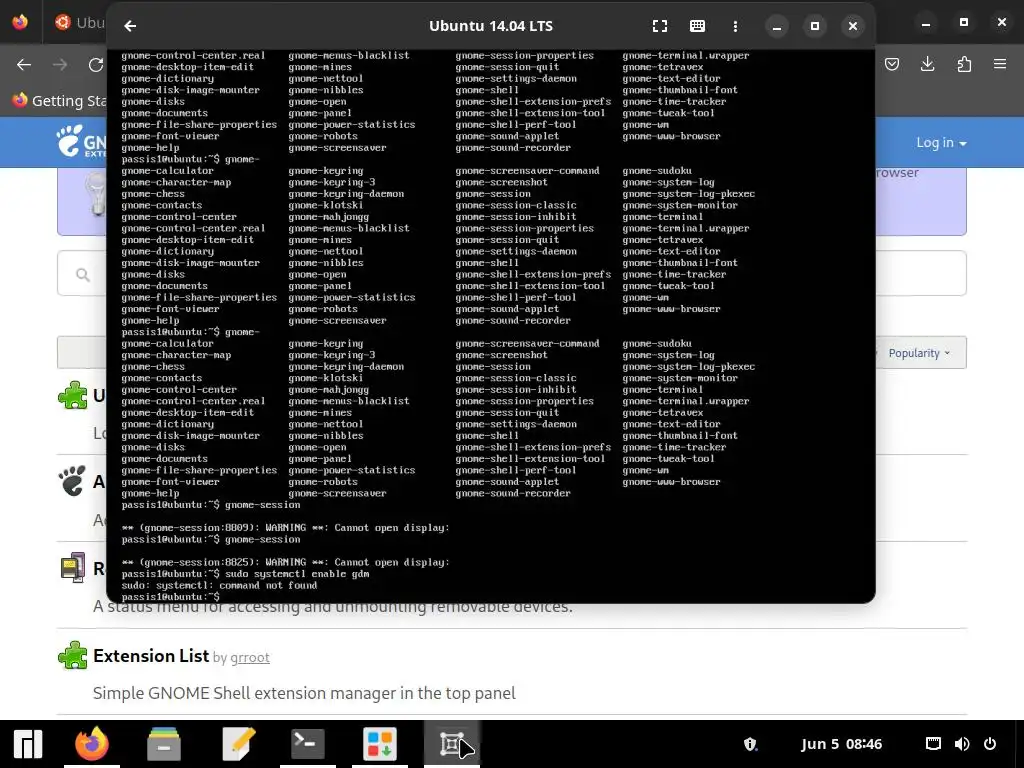
Task: Toggle fullscreen in the Ubuntu 14.04 LTS window
Action: [x=660, y=26]
